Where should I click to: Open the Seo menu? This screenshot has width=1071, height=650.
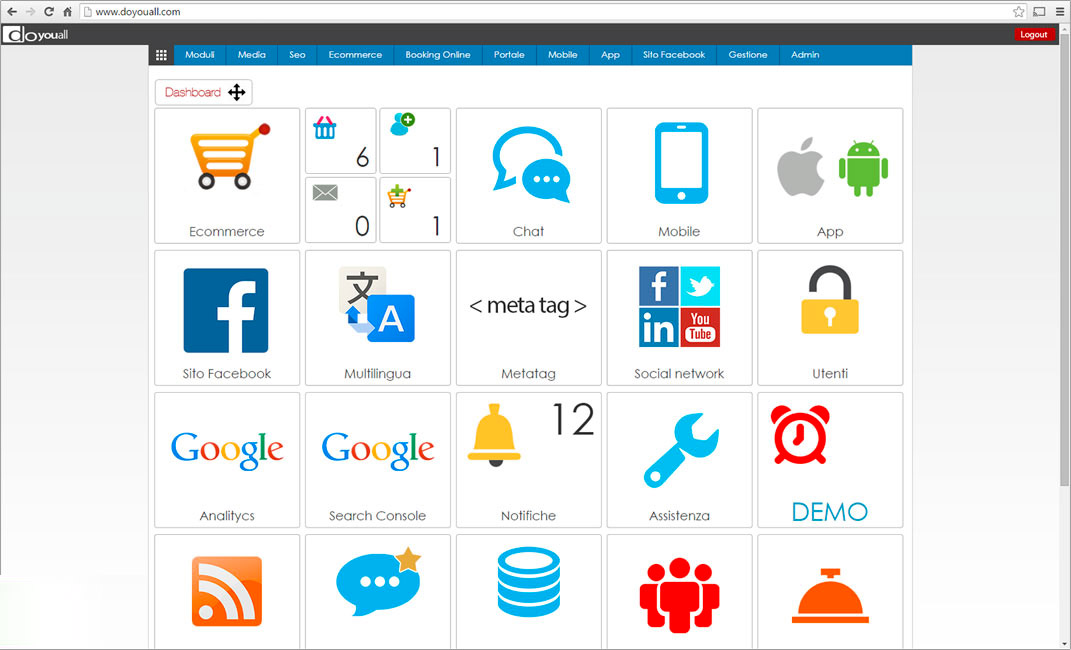297,55
